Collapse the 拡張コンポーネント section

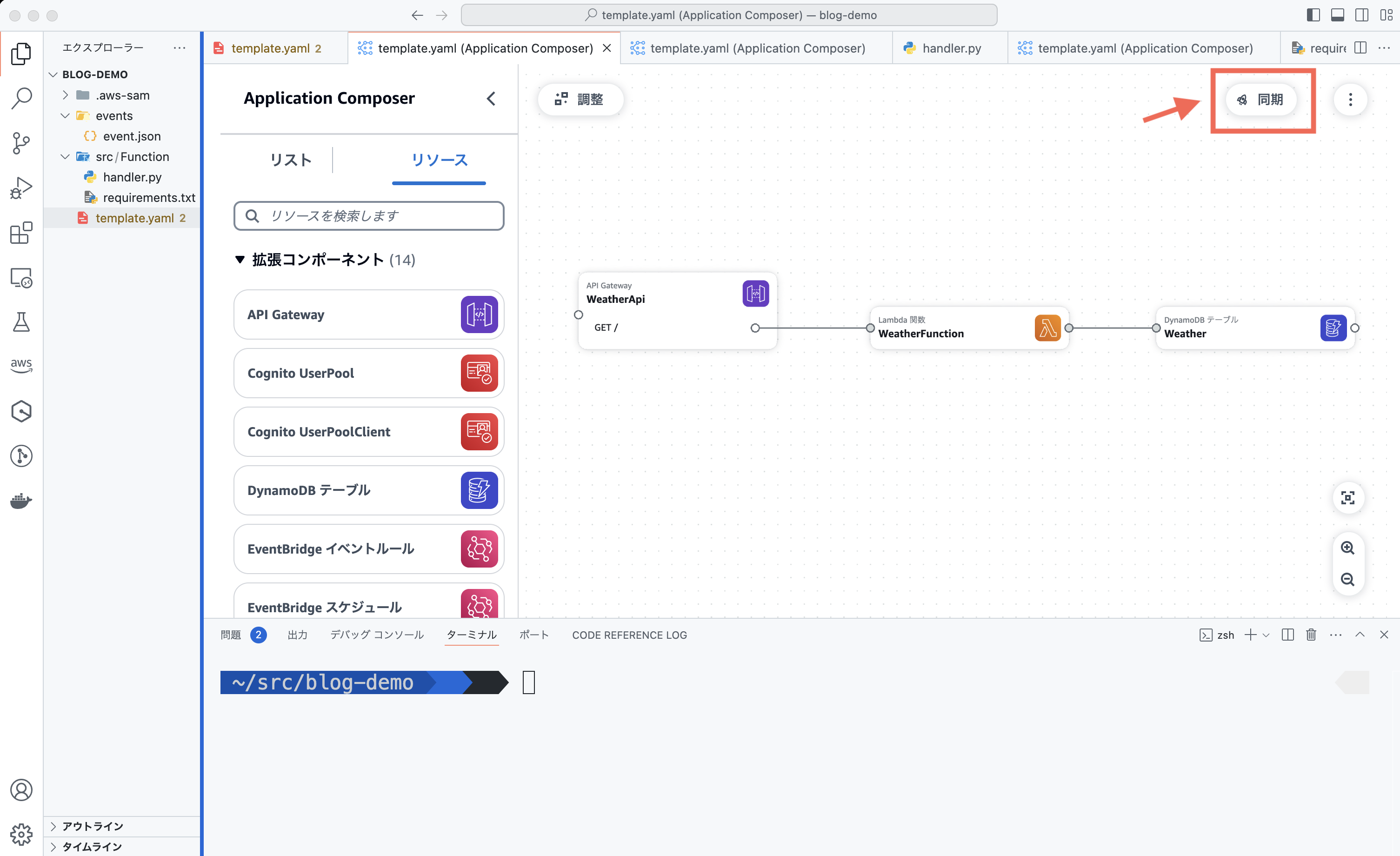[x=240, y=260]
